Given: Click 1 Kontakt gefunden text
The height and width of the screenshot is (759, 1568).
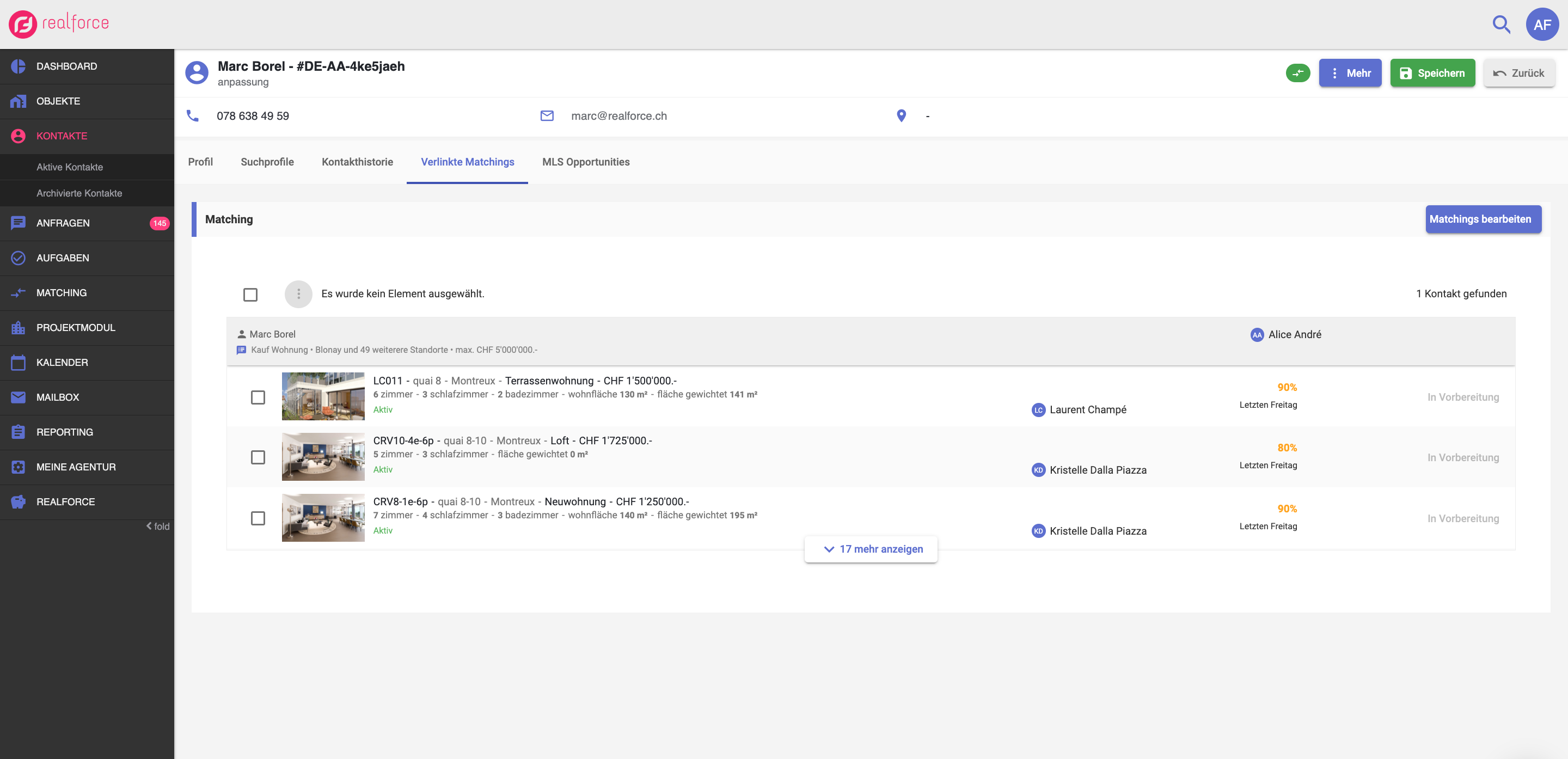Looking at the screenshot, I should [1461, 294].
